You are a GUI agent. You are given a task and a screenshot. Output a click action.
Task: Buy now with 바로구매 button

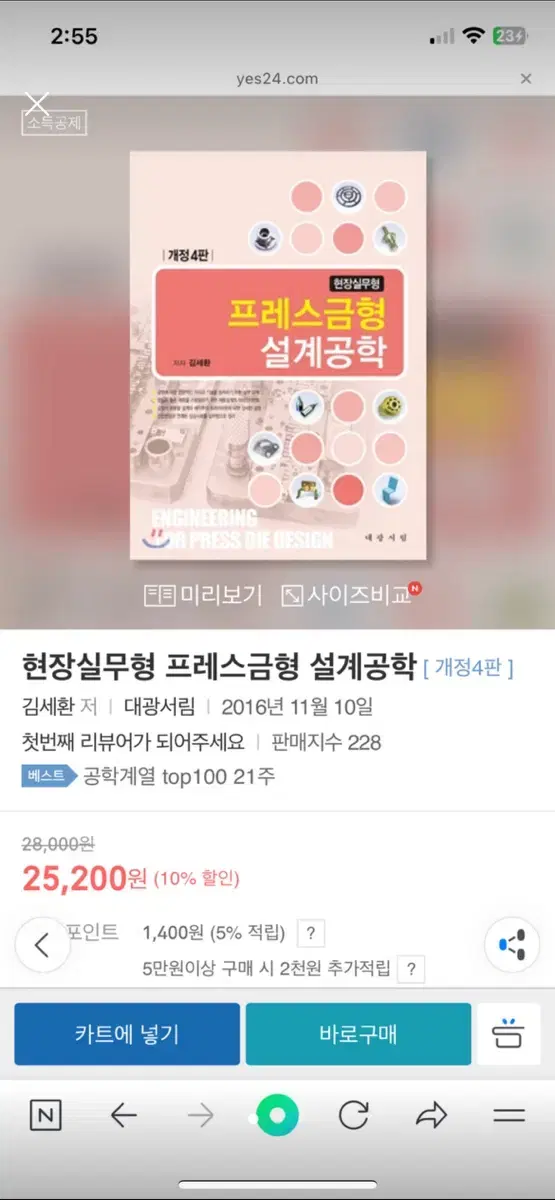coord(358,1034)
